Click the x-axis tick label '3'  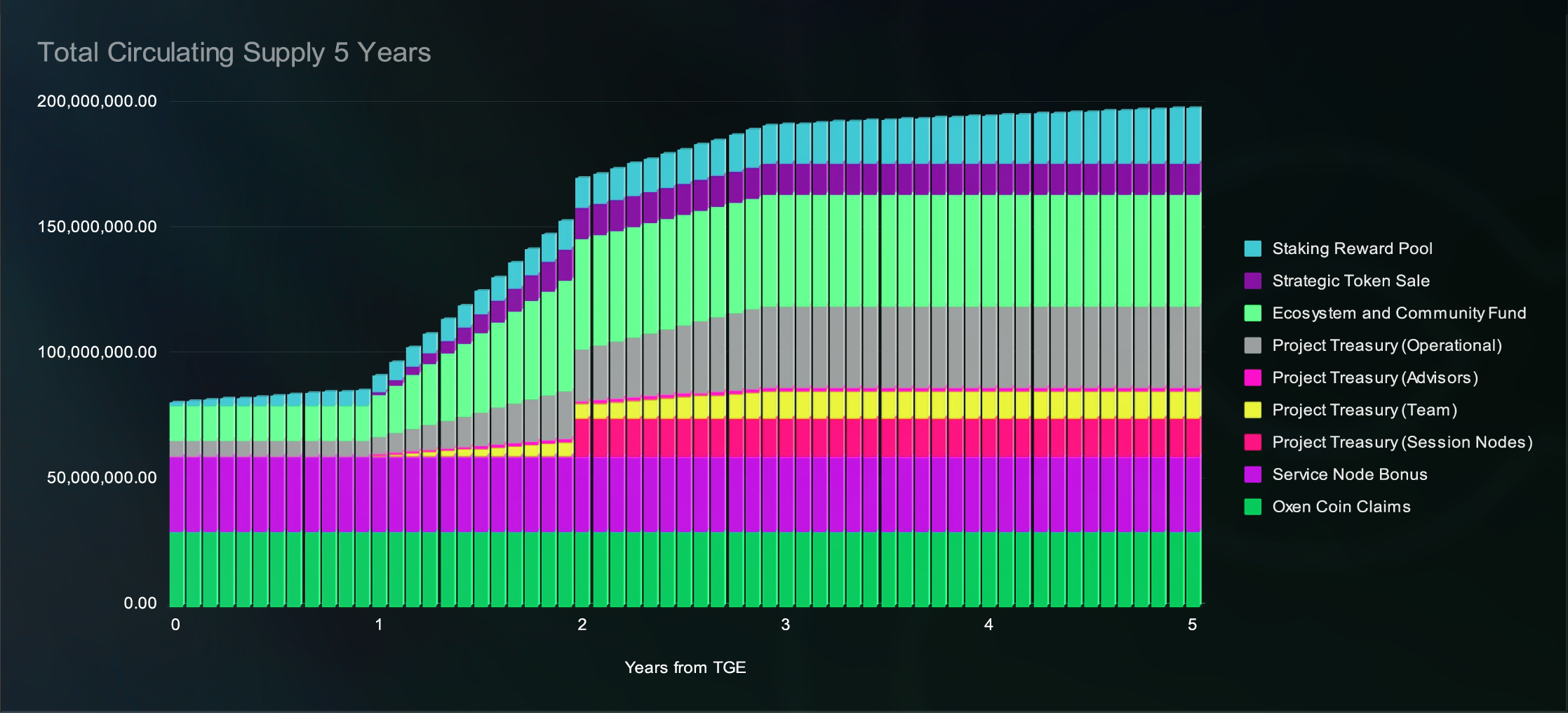coord(785,625)
